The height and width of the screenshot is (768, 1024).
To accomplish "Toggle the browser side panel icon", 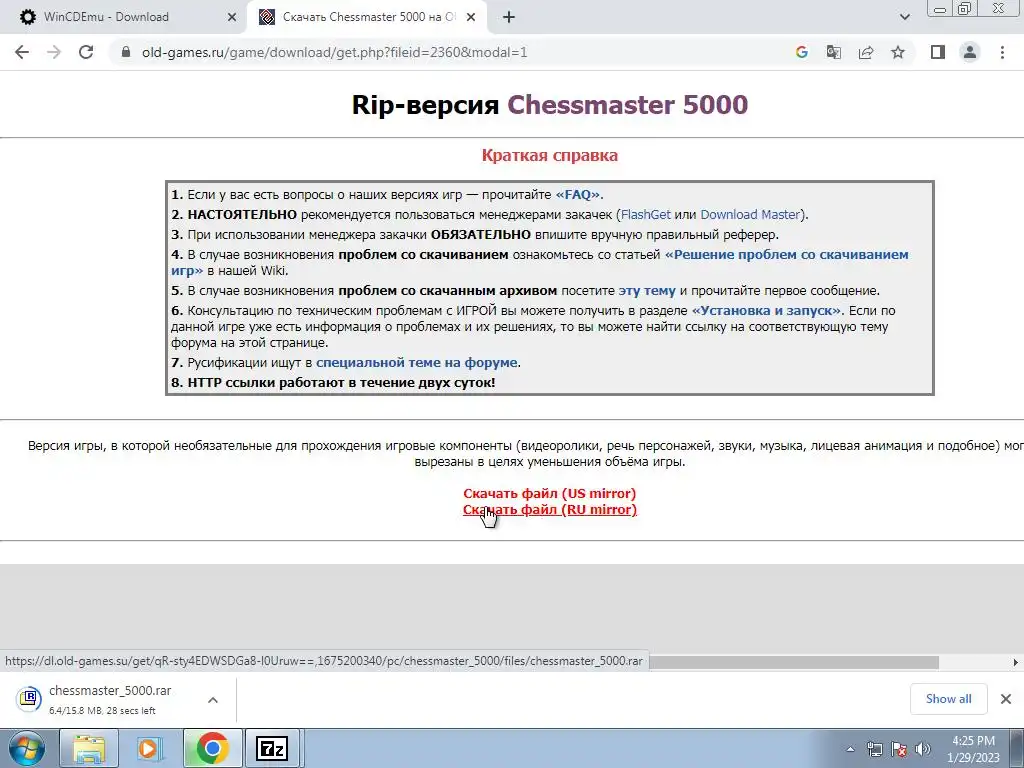I will (x=938, y=52).
